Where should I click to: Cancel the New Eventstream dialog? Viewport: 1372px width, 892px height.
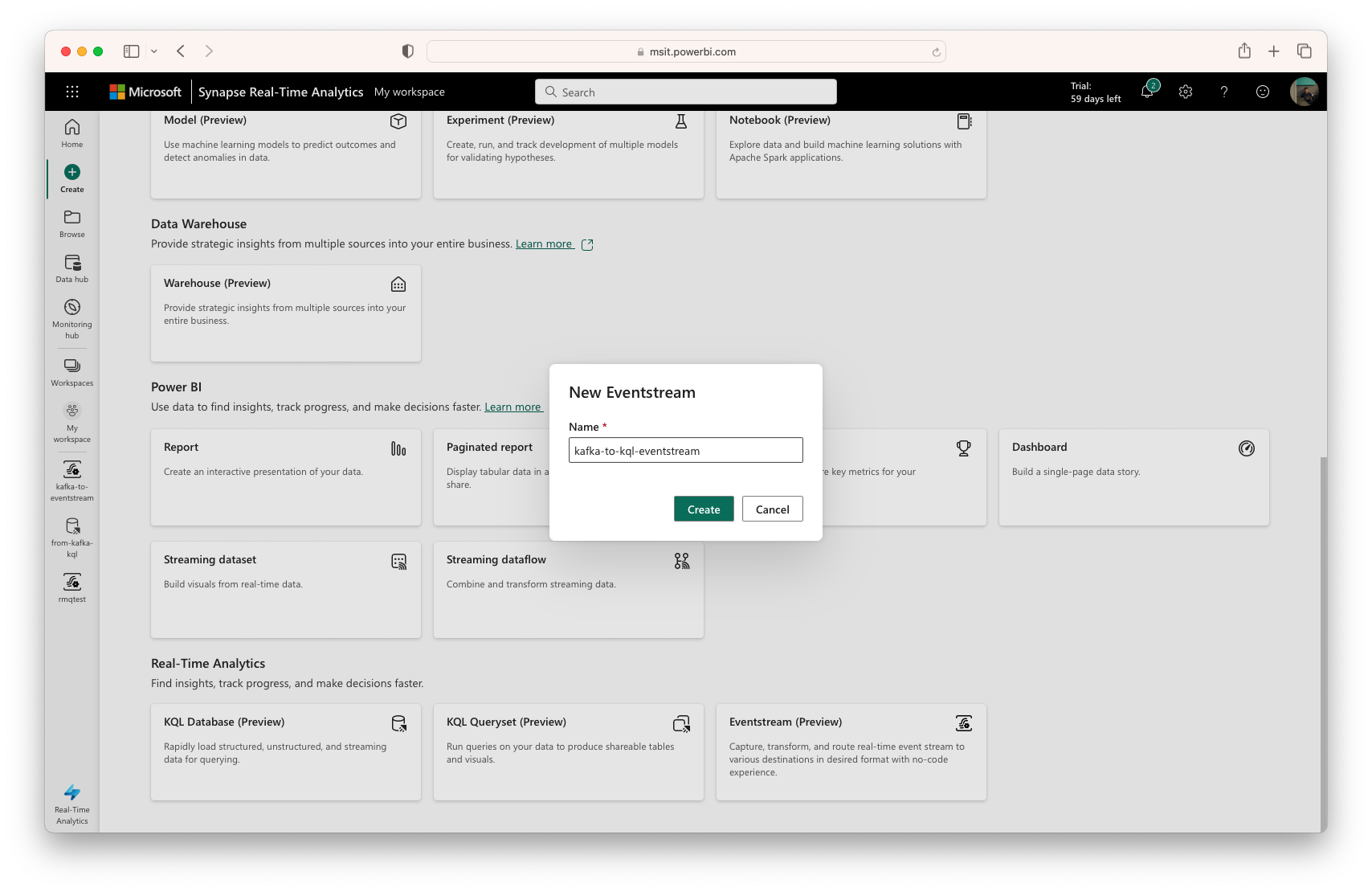tap(772, 509)
